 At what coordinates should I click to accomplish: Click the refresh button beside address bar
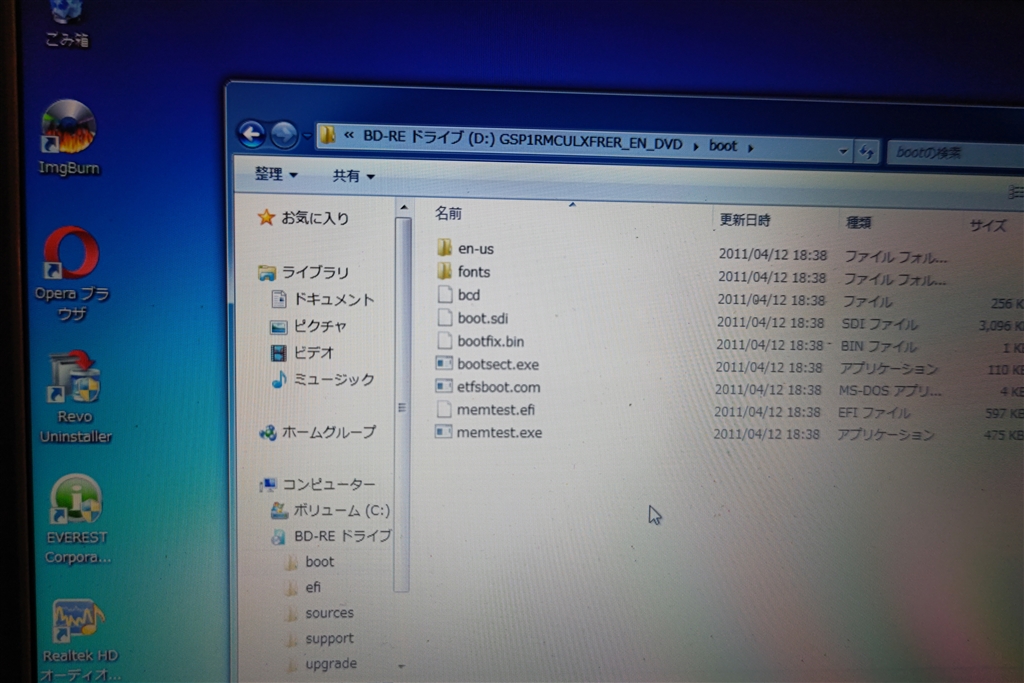[x=867, y=152]
